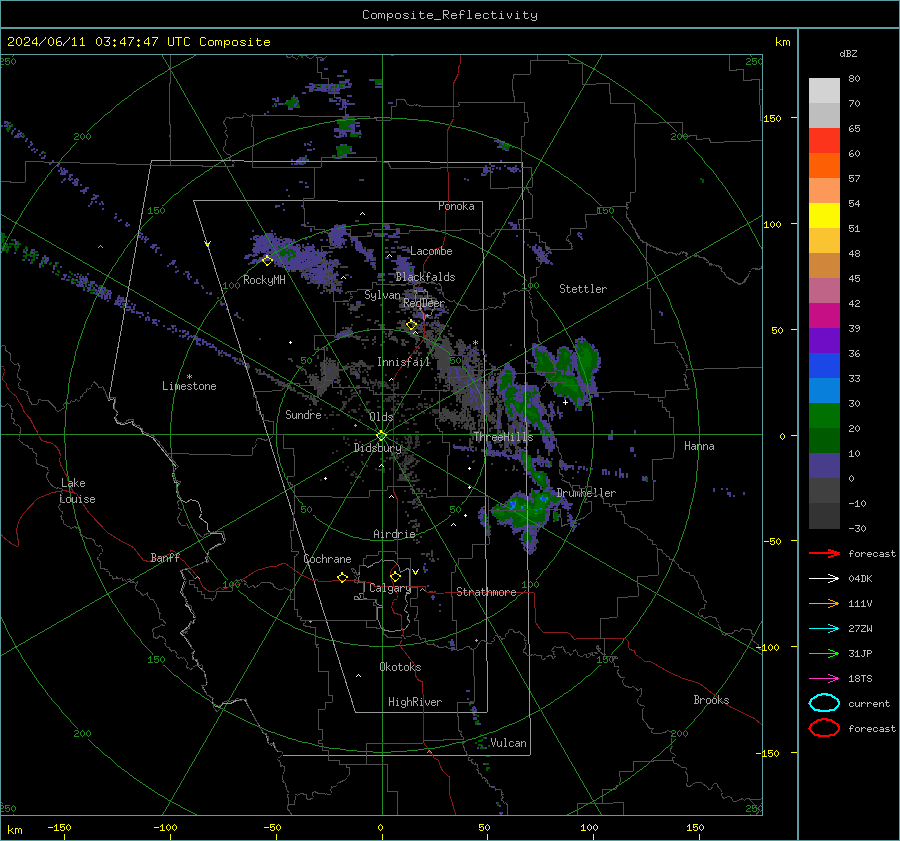
Task: Select the 33 dBZ blue swatch
Action: [824, 390]
